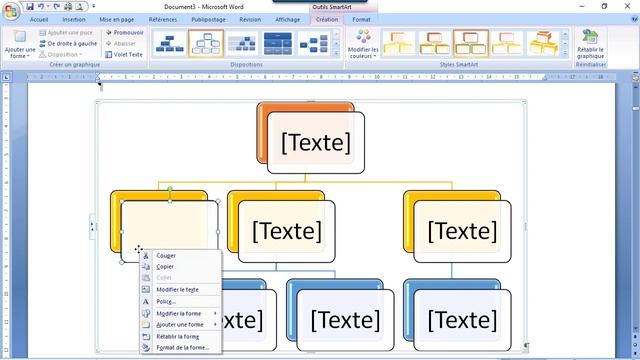Choose the third gray-banded hierarchy layout thumbnail
The height and width of the screenshot is (360, 640).
[x=242, y=43]
